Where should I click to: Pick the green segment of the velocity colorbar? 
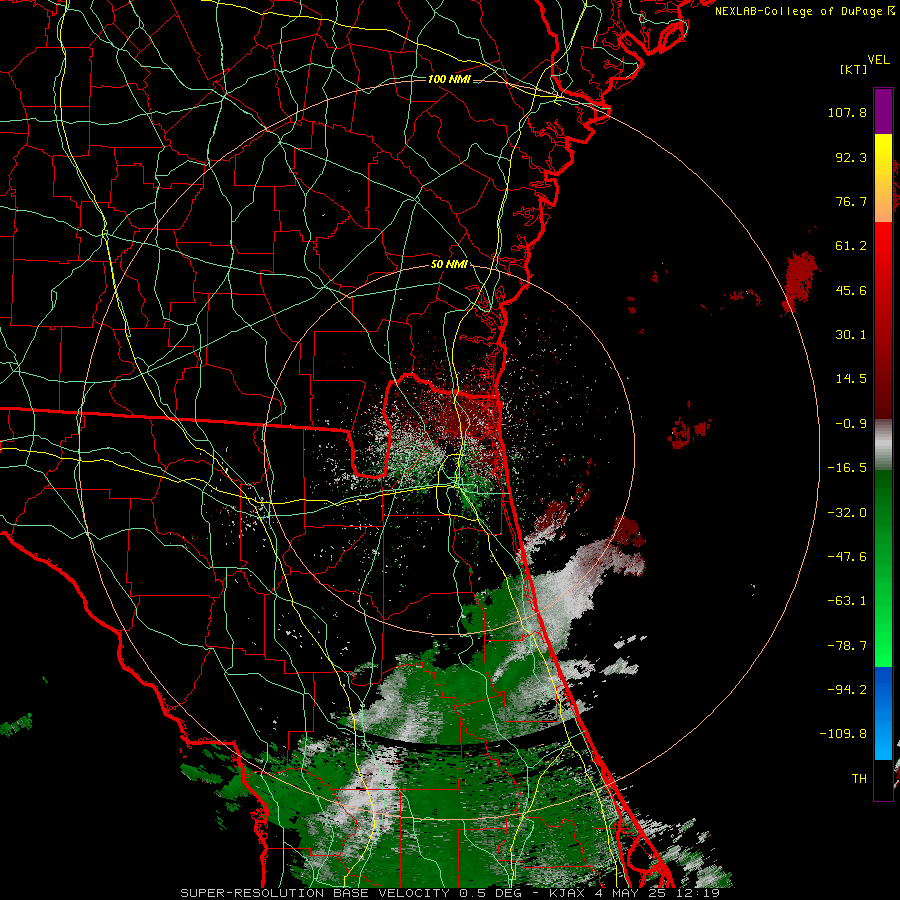[x=883, y=568]
